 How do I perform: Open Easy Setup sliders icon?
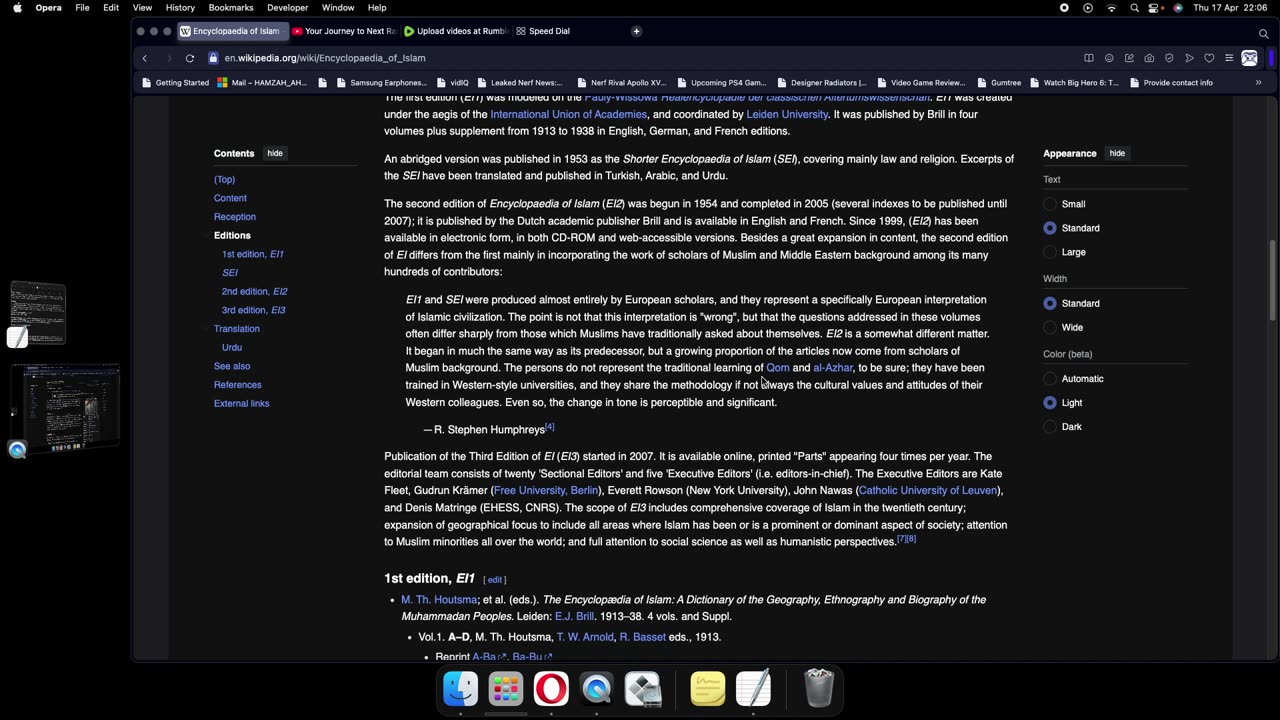(x=1229, y=58)
